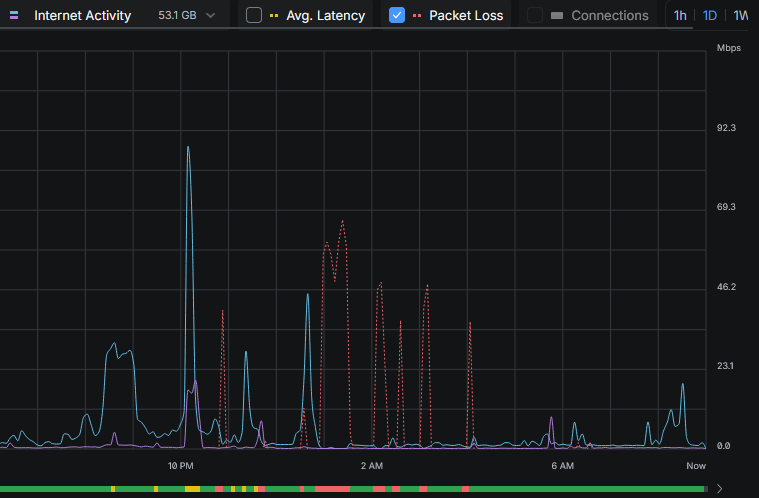
Task: Click the Packet Loss label
Action: click(466, 15)
